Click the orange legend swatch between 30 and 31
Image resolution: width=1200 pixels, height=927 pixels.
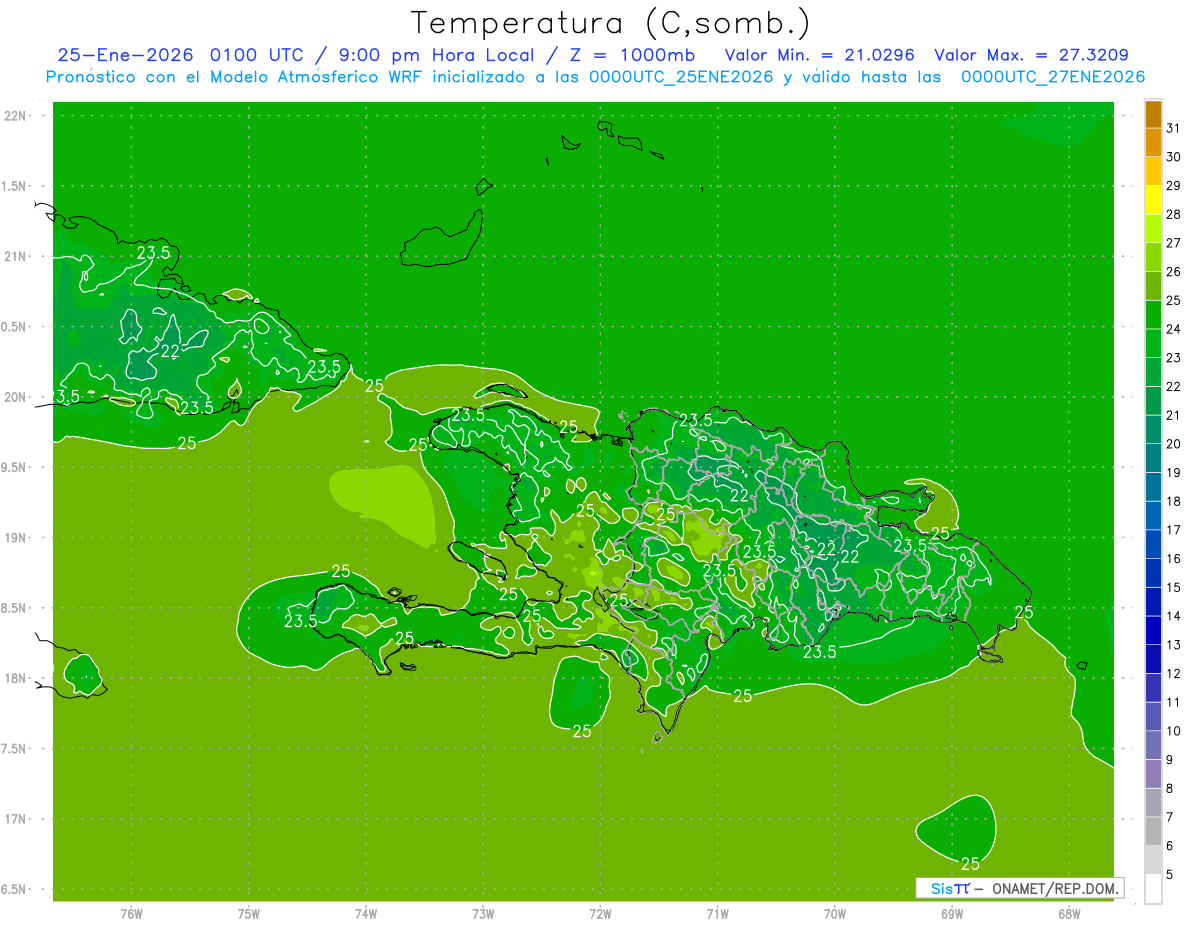(1153, 142)
